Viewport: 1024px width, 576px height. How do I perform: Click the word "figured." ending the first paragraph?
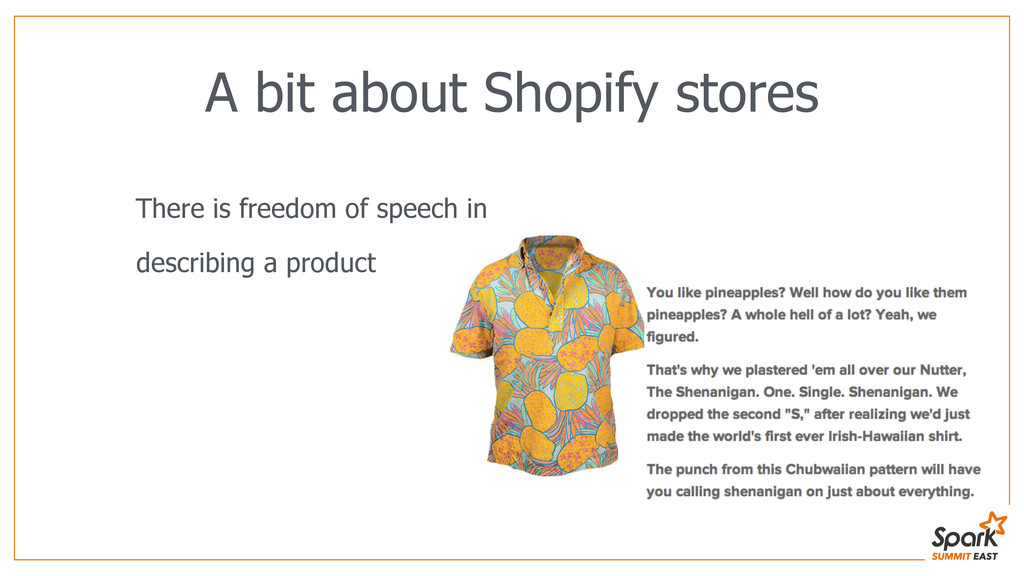(x=672, y=338)
